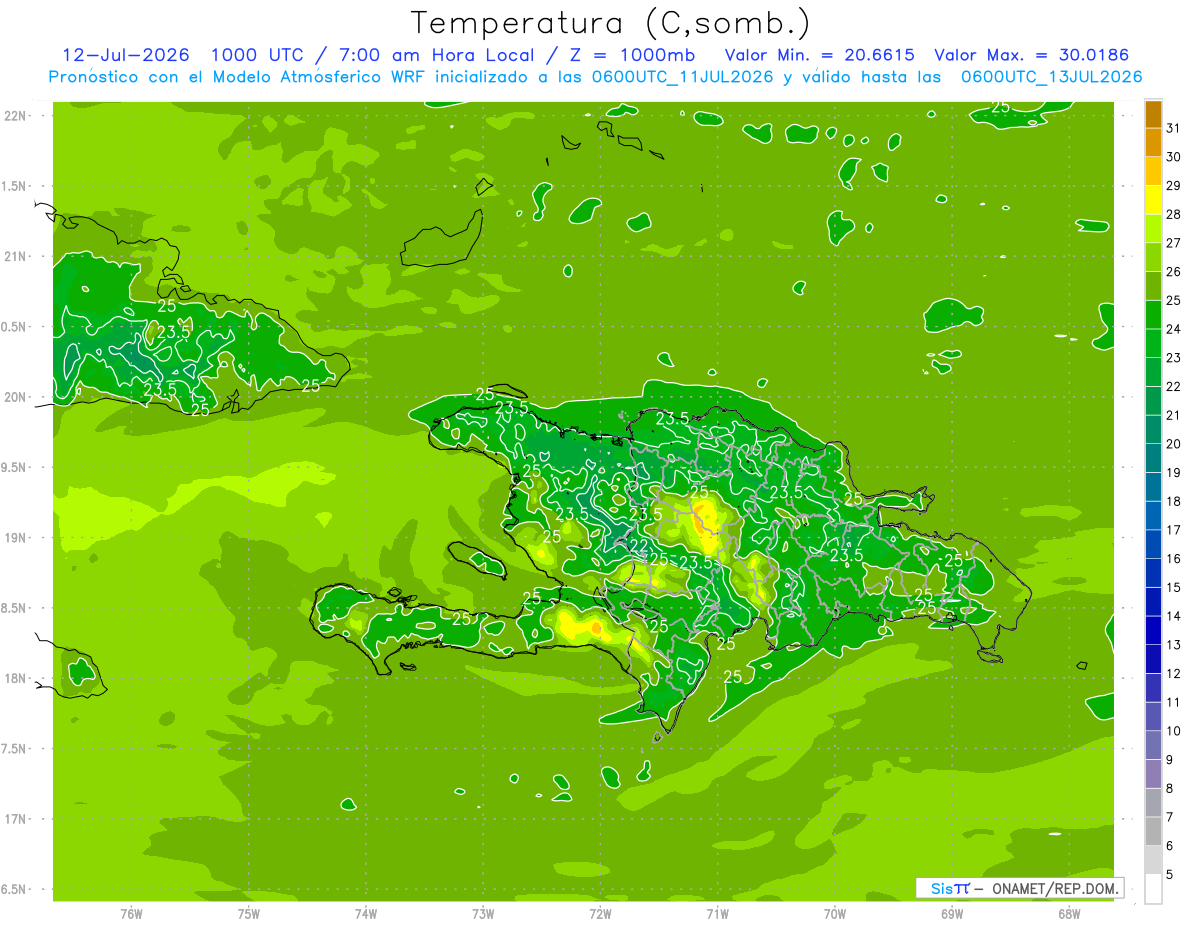Image resolution: width=1200 pixels, height=927 pixels.
Task: Click the '73W' longitude axis label
Action: 483,914
